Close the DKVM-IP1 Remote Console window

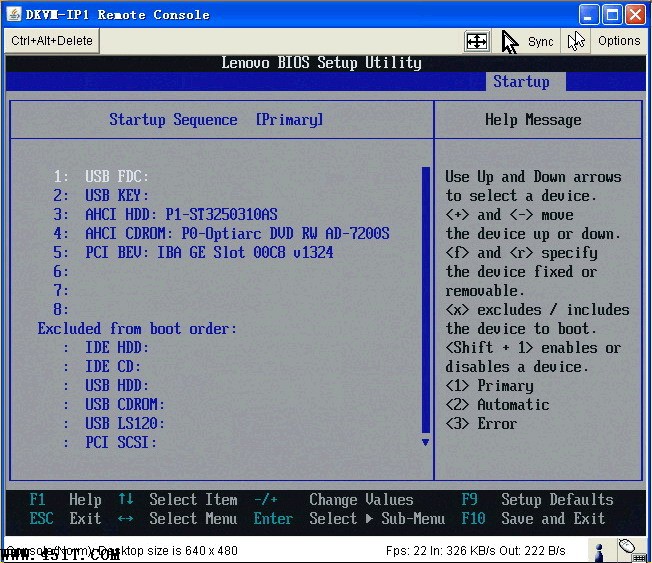[x=636, y=15]
